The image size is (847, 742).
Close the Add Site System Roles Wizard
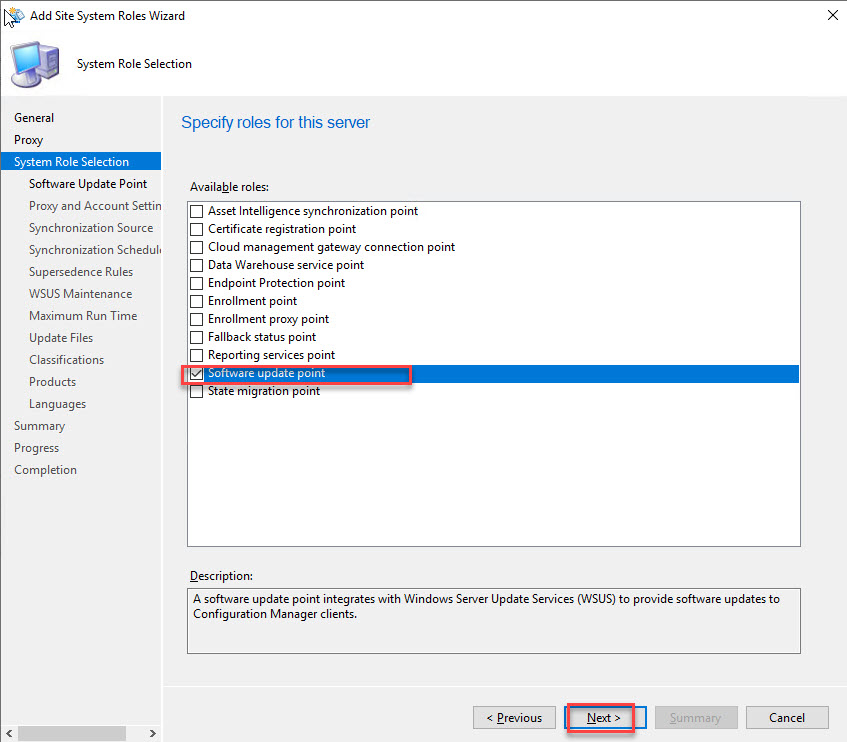tap(833, 16)
